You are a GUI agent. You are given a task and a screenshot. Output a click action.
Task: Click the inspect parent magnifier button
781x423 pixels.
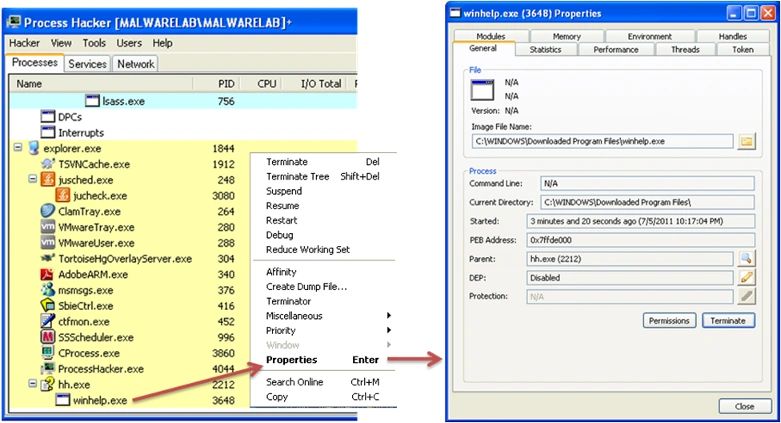pyautogui.click(x=746, y=258)
